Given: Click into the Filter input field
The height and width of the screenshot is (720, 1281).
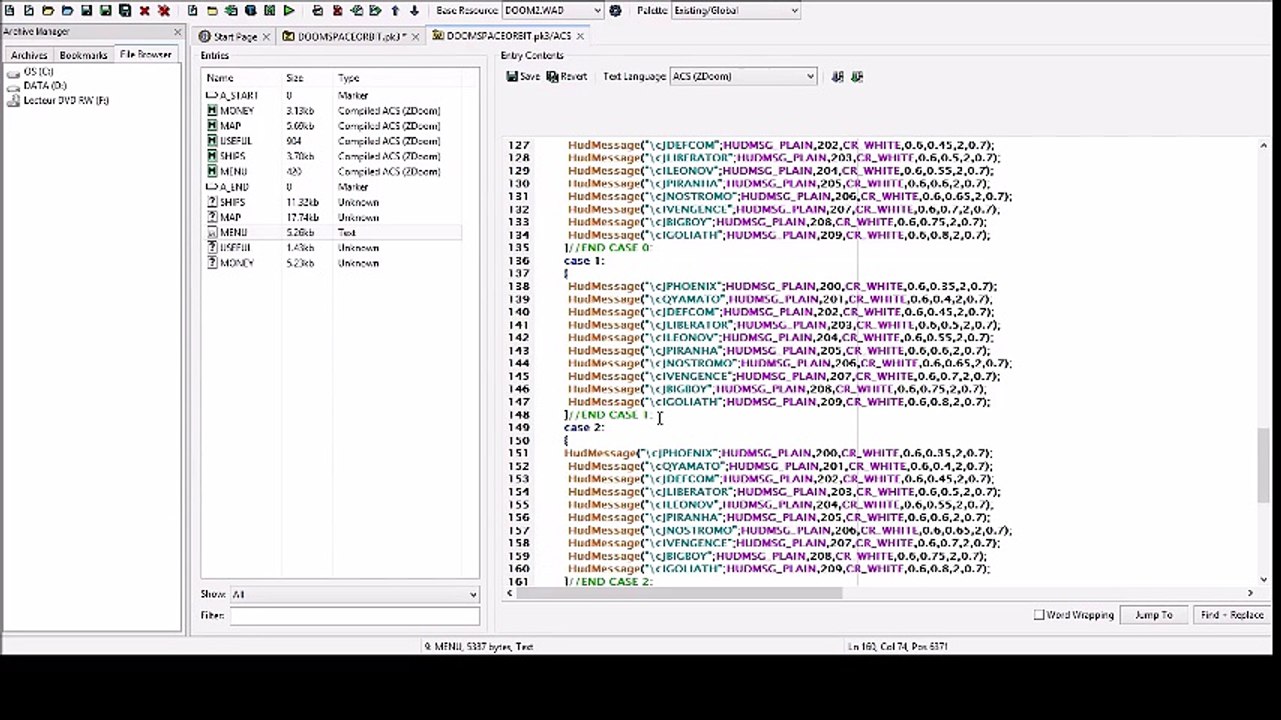Looking at the screenshot, I should pyautogui.click(x=354, y=616).
